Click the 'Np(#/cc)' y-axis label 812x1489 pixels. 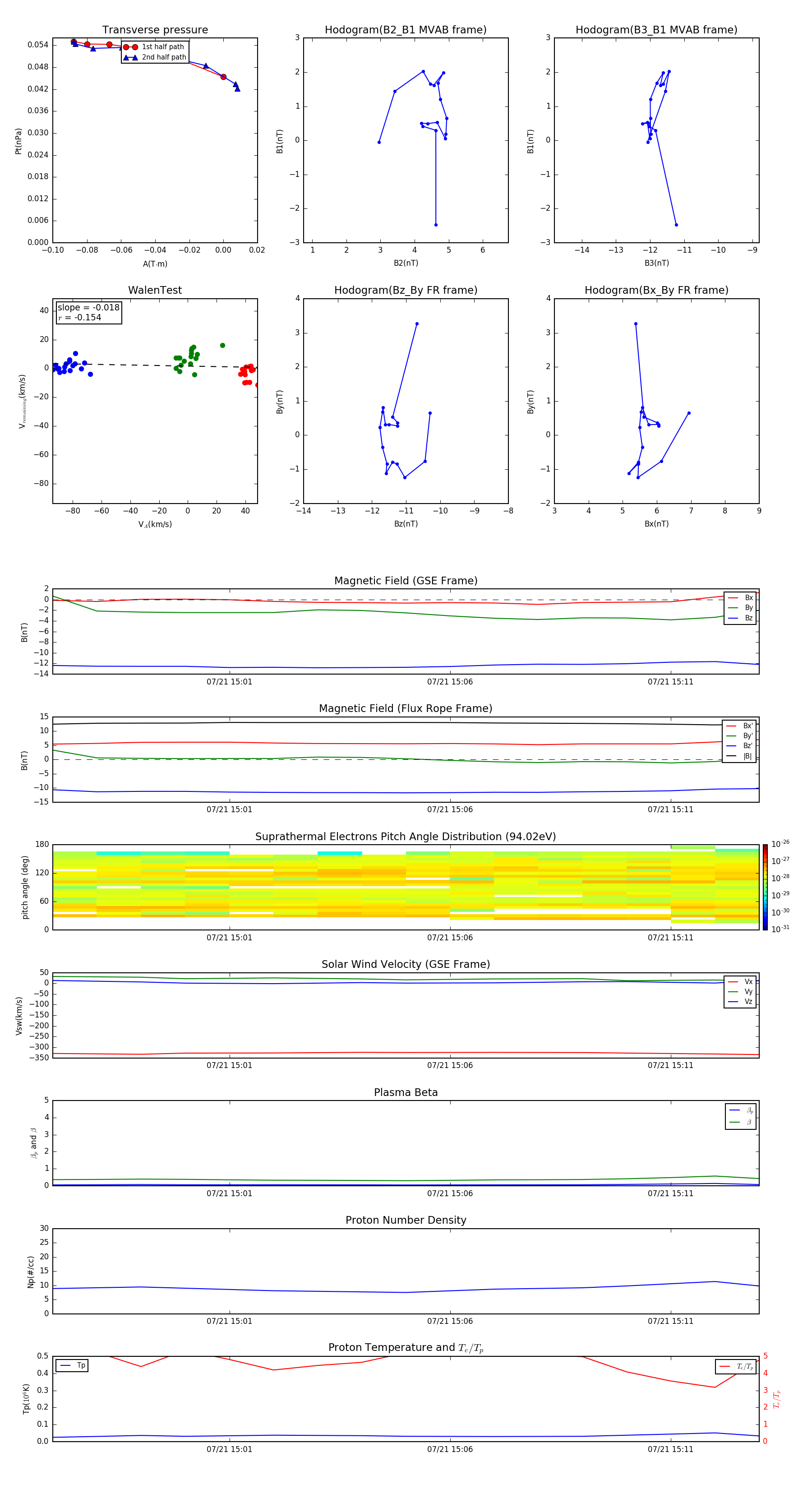pyautogui.click(x=31, y=1272)
